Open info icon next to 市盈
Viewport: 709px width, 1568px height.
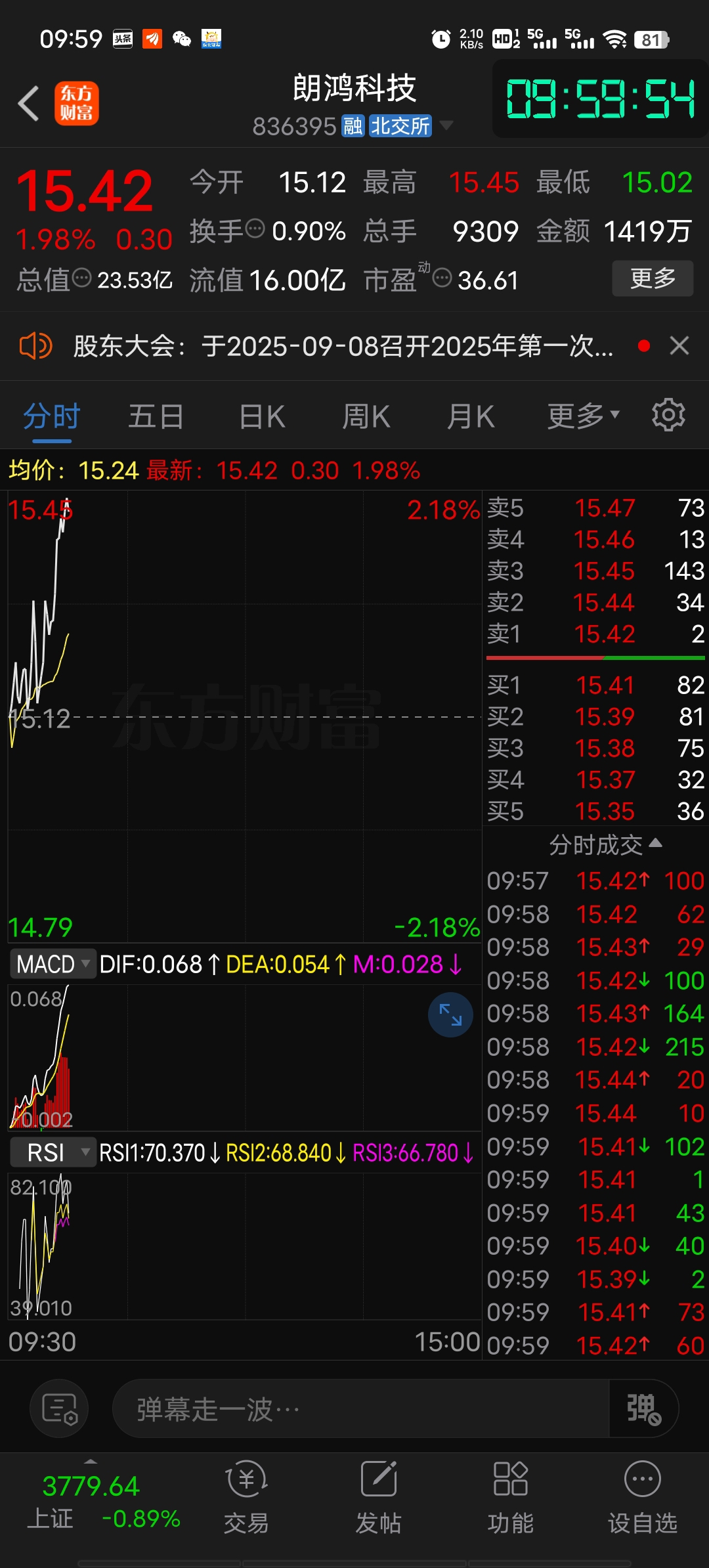[x=442, y=278]
